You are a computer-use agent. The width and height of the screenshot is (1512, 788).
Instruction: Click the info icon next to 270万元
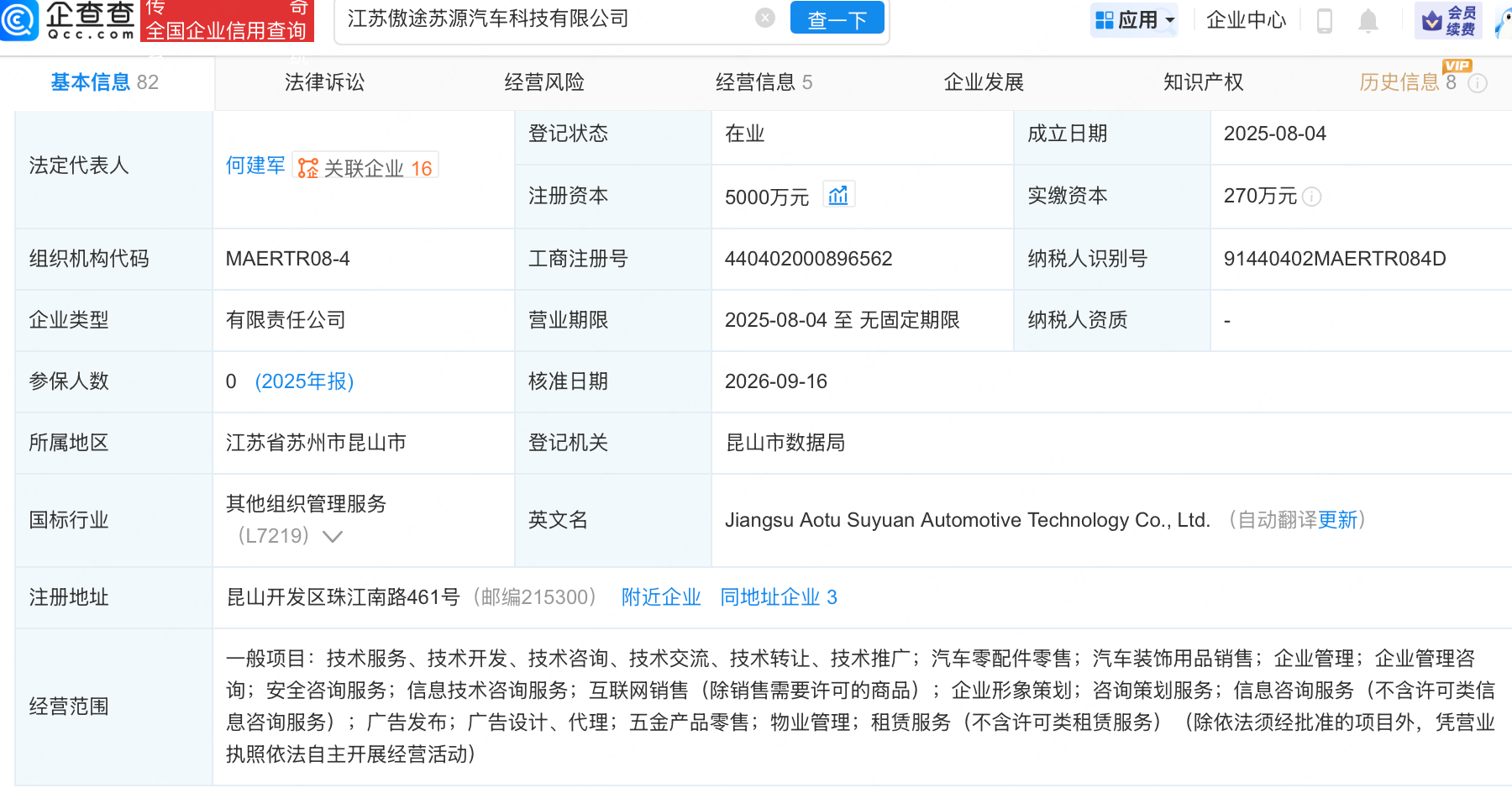pos(1311,197)
